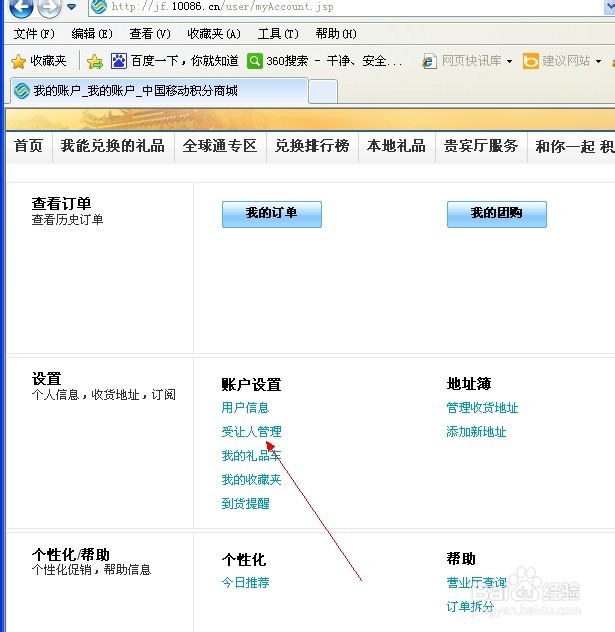Open 我能兑换的礼品 navigation item
The image size is (615, 632).
click(x=113, y=146)
